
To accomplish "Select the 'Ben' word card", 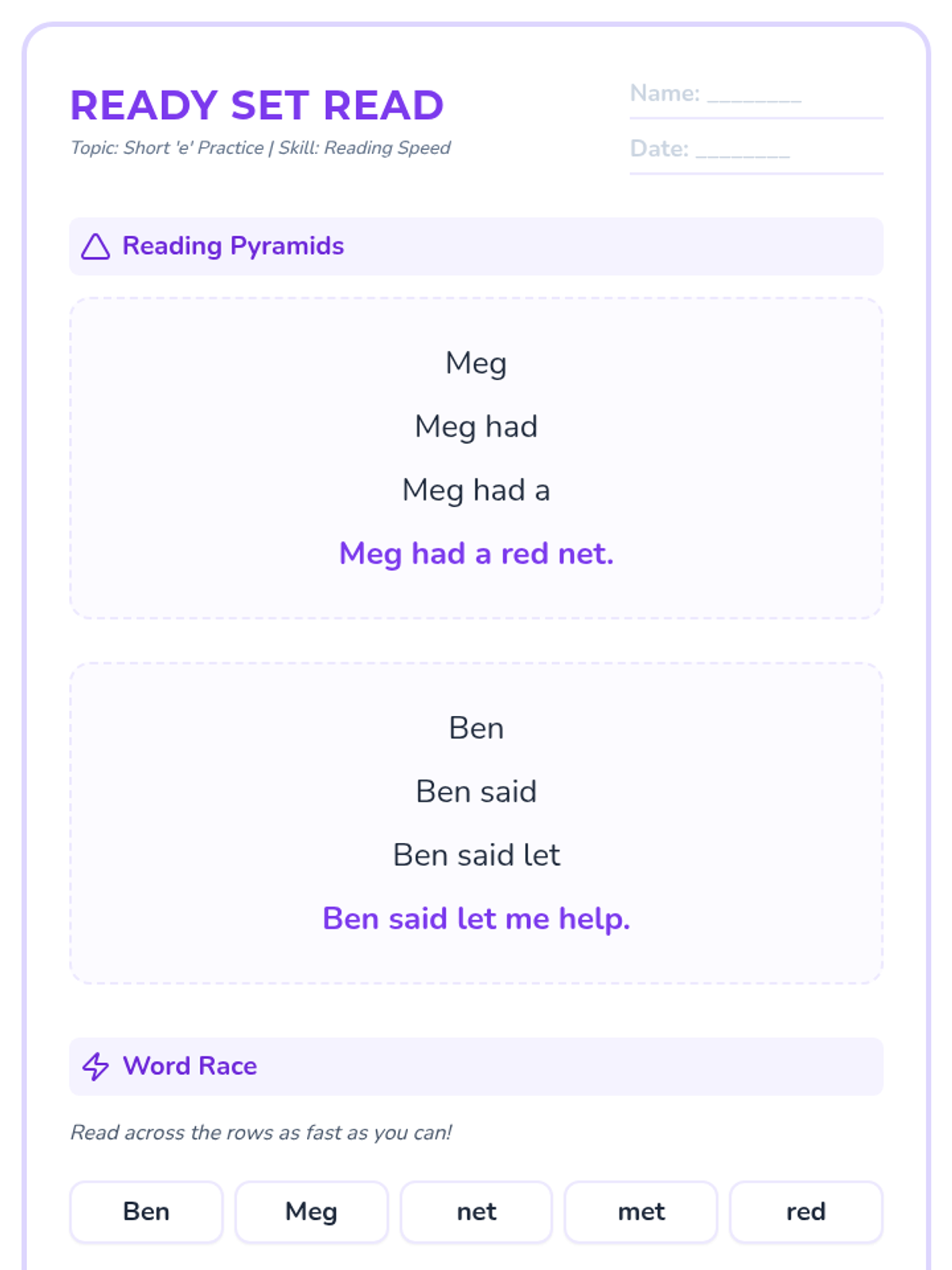I will pyautogui.click(x=146, y=1212).
